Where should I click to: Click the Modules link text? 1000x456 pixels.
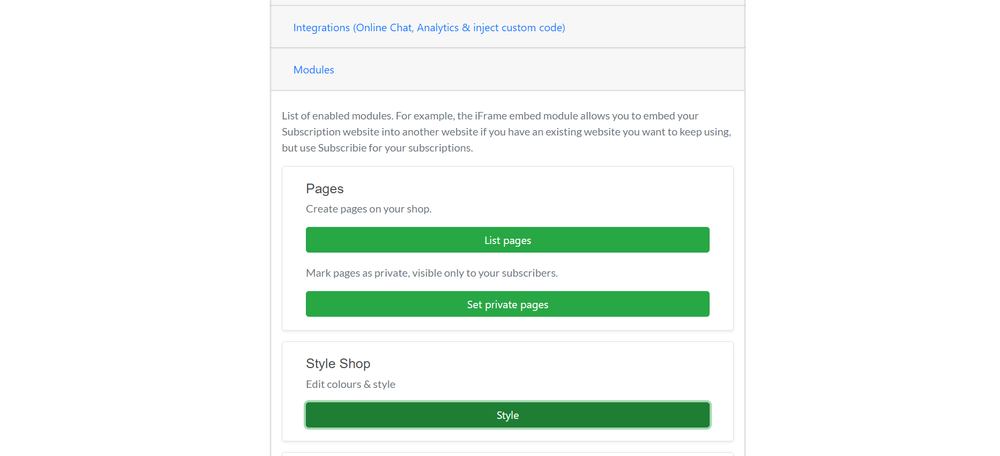pos(313,70)
